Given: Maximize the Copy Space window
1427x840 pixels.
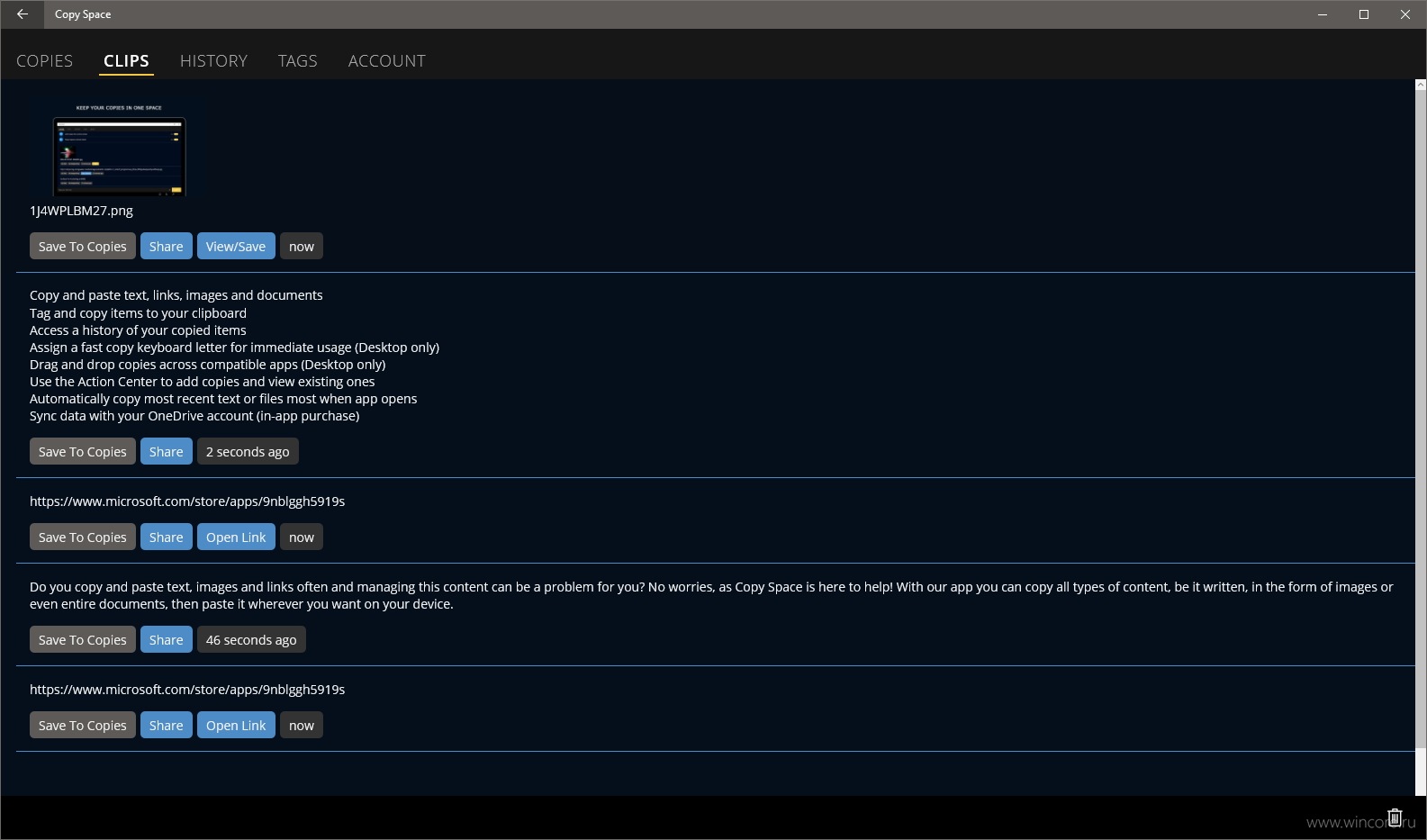Looking at the screenshot, I should point(1364,14).
